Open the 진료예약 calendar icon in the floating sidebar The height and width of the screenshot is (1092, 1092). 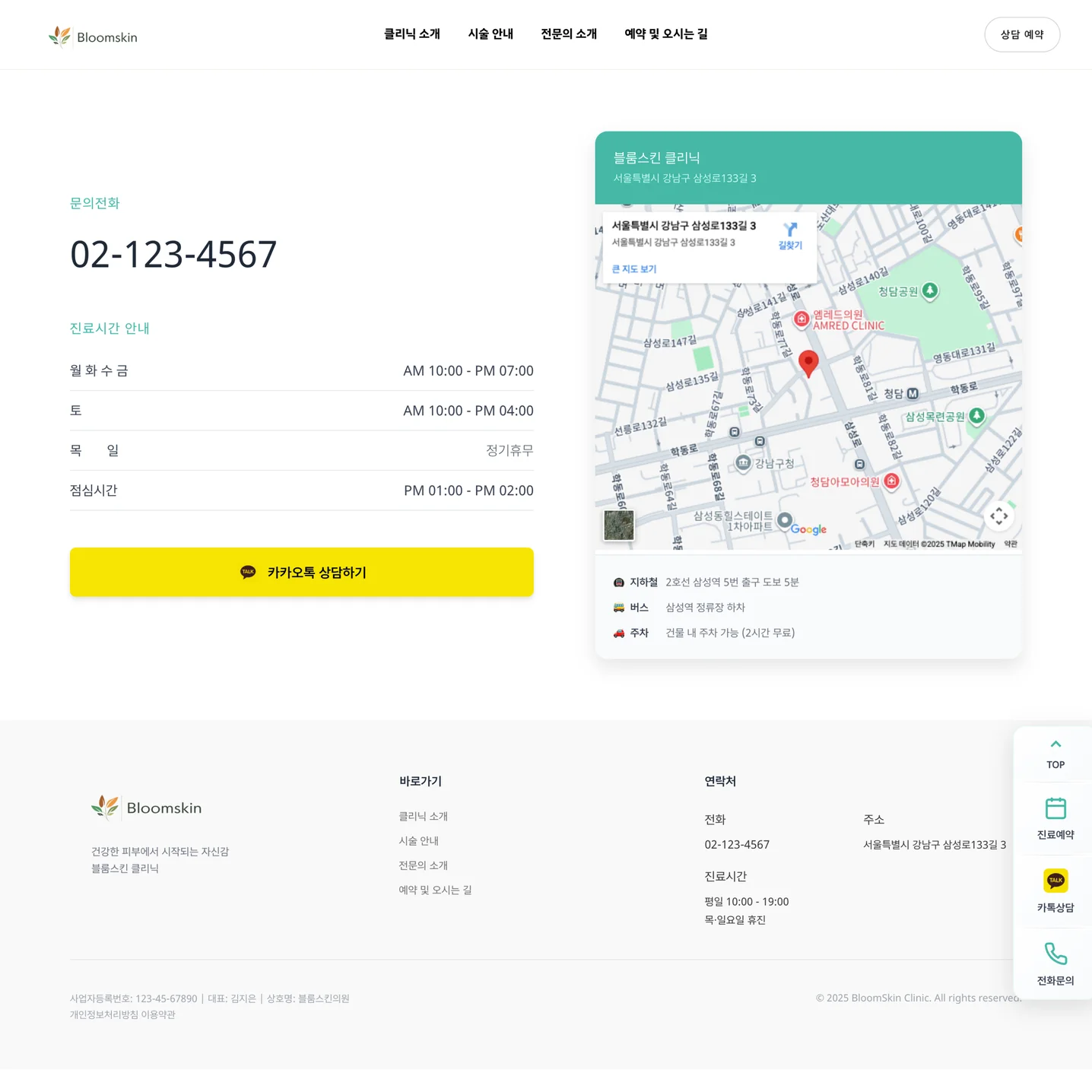point(1055,808)
